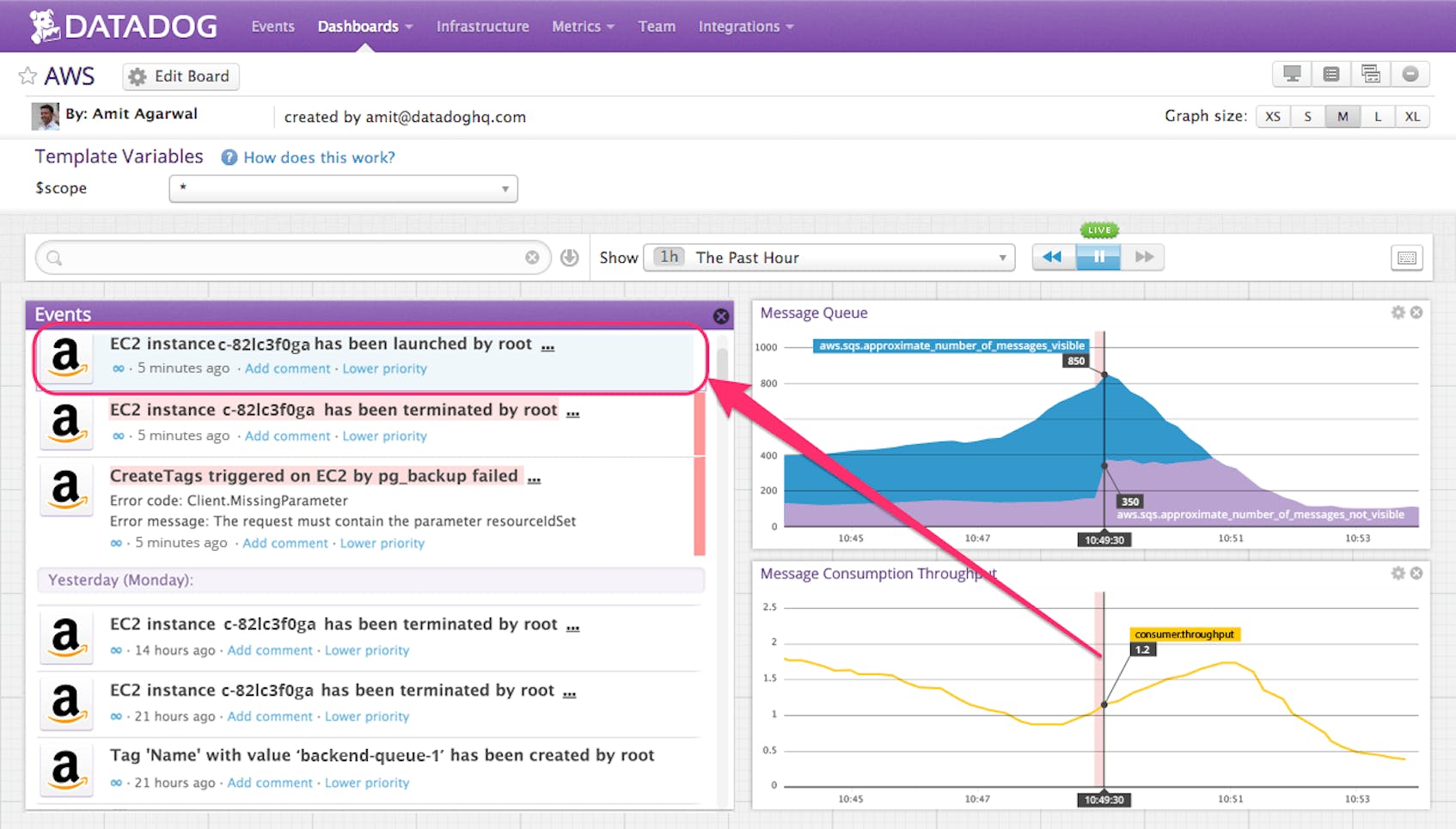This screenshot has width=1456, height=829.
Task: Click the list view icon
Action: [x=1331, y=75]
